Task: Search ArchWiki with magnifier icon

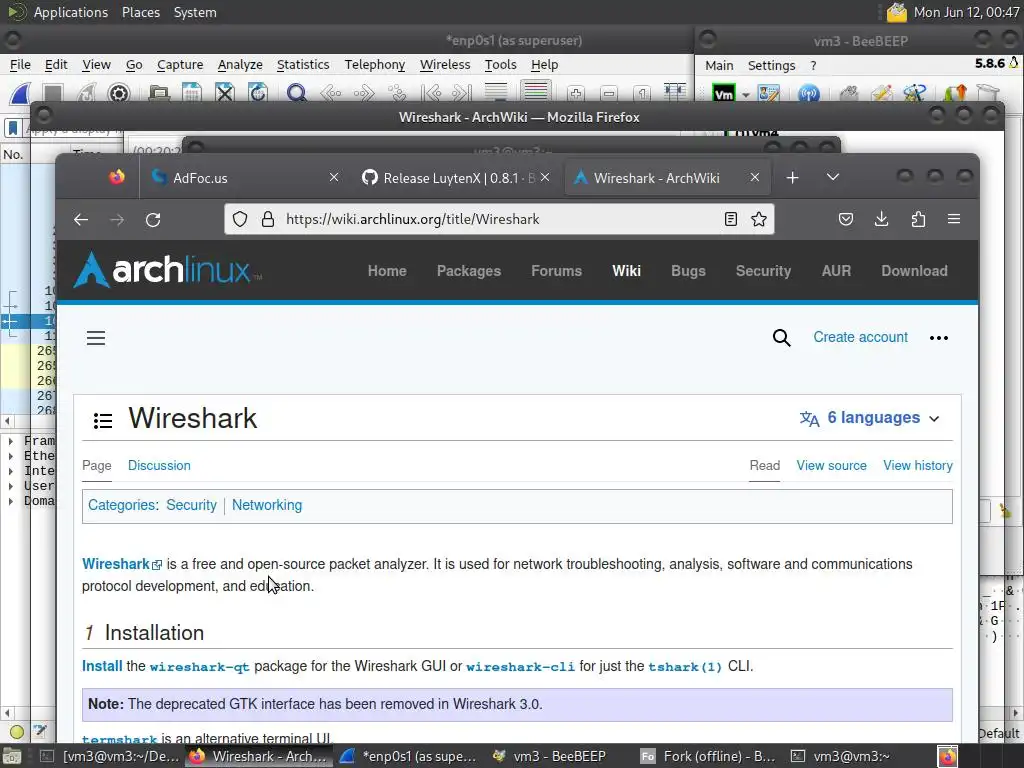Action: [x=782, y=338]
